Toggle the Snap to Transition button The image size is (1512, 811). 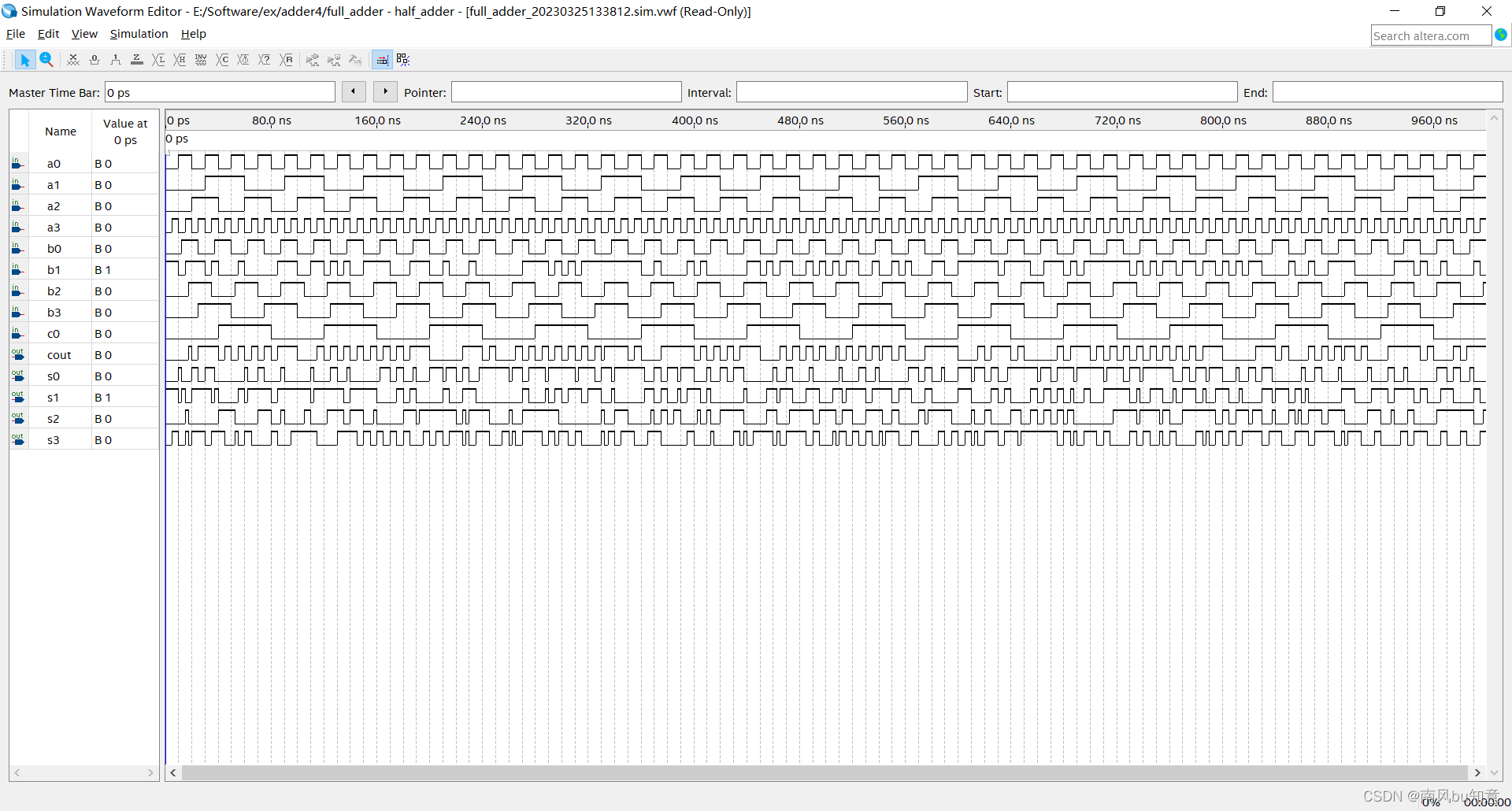pyautogui.click(x=403, y=60)
